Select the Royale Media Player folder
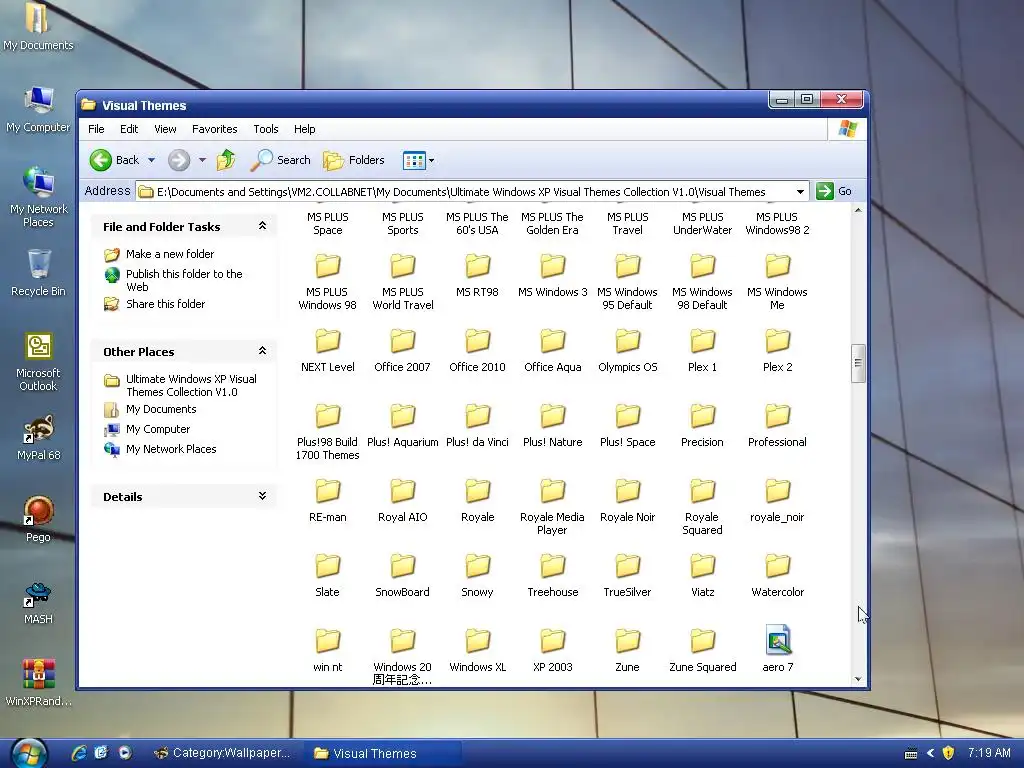The image size is (1024, 768). (x=552, y=506)
